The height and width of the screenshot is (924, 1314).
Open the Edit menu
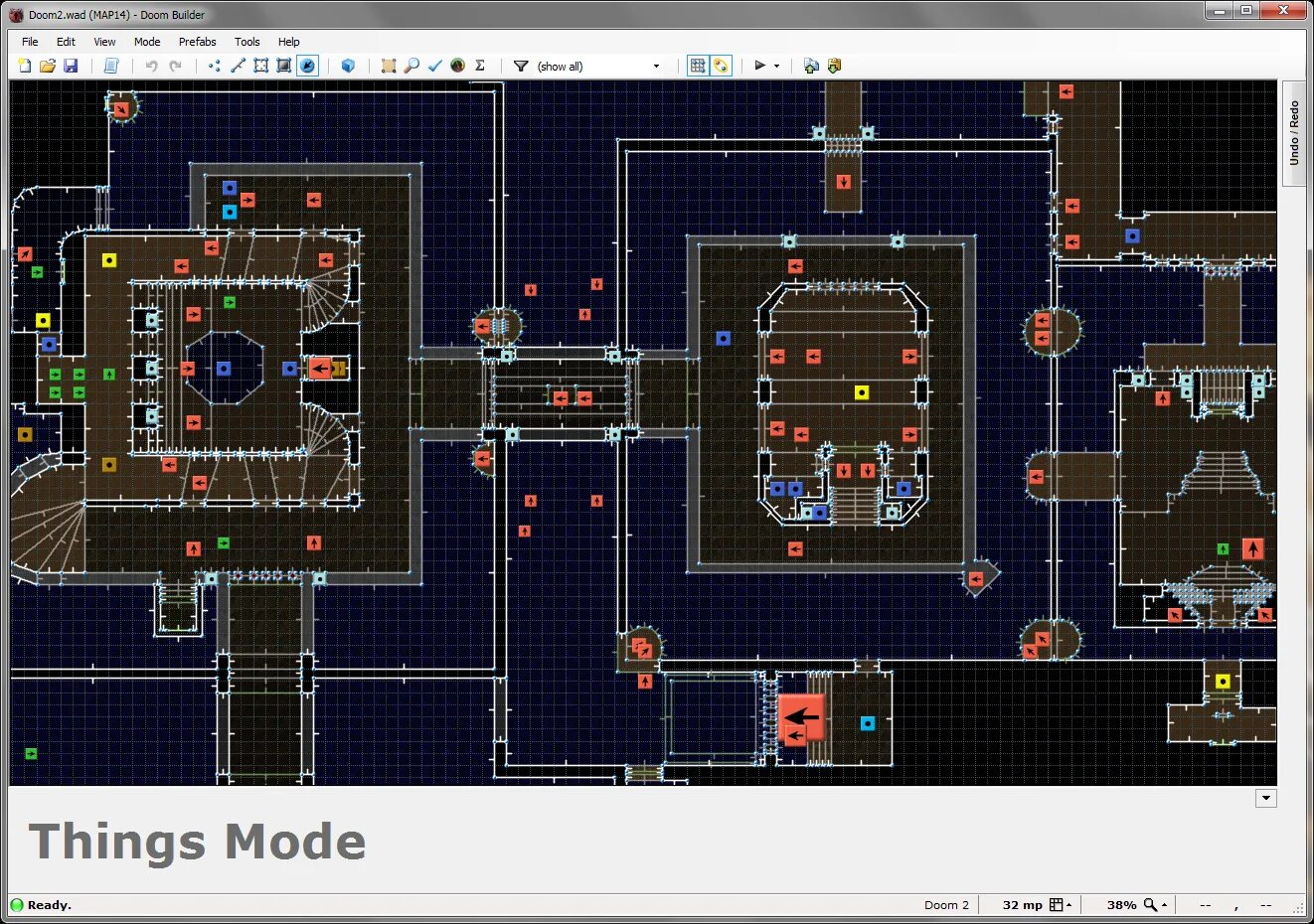tap(66, 42)
